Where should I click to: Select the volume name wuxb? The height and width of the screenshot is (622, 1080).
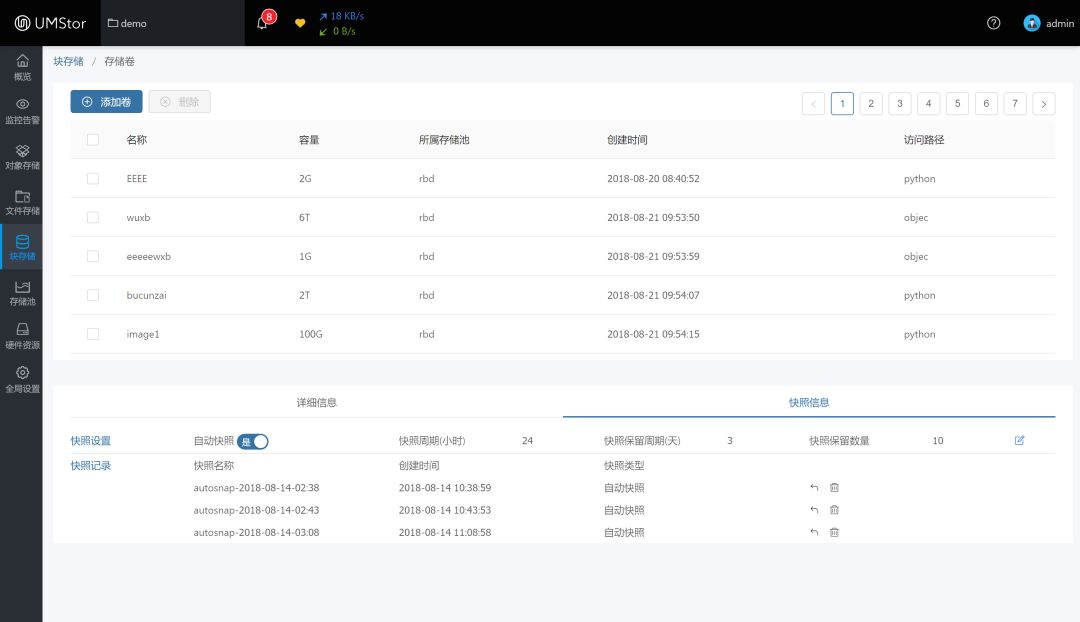[x=138, y=218]
